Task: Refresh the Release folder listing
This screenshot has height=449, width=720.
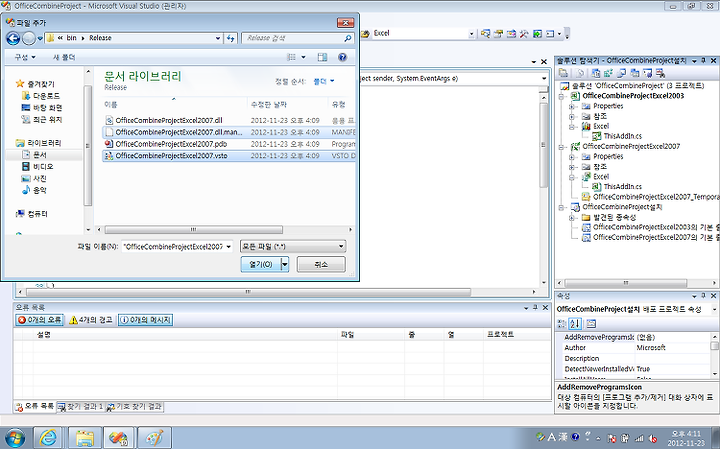Action: click(x=231, y=38)
